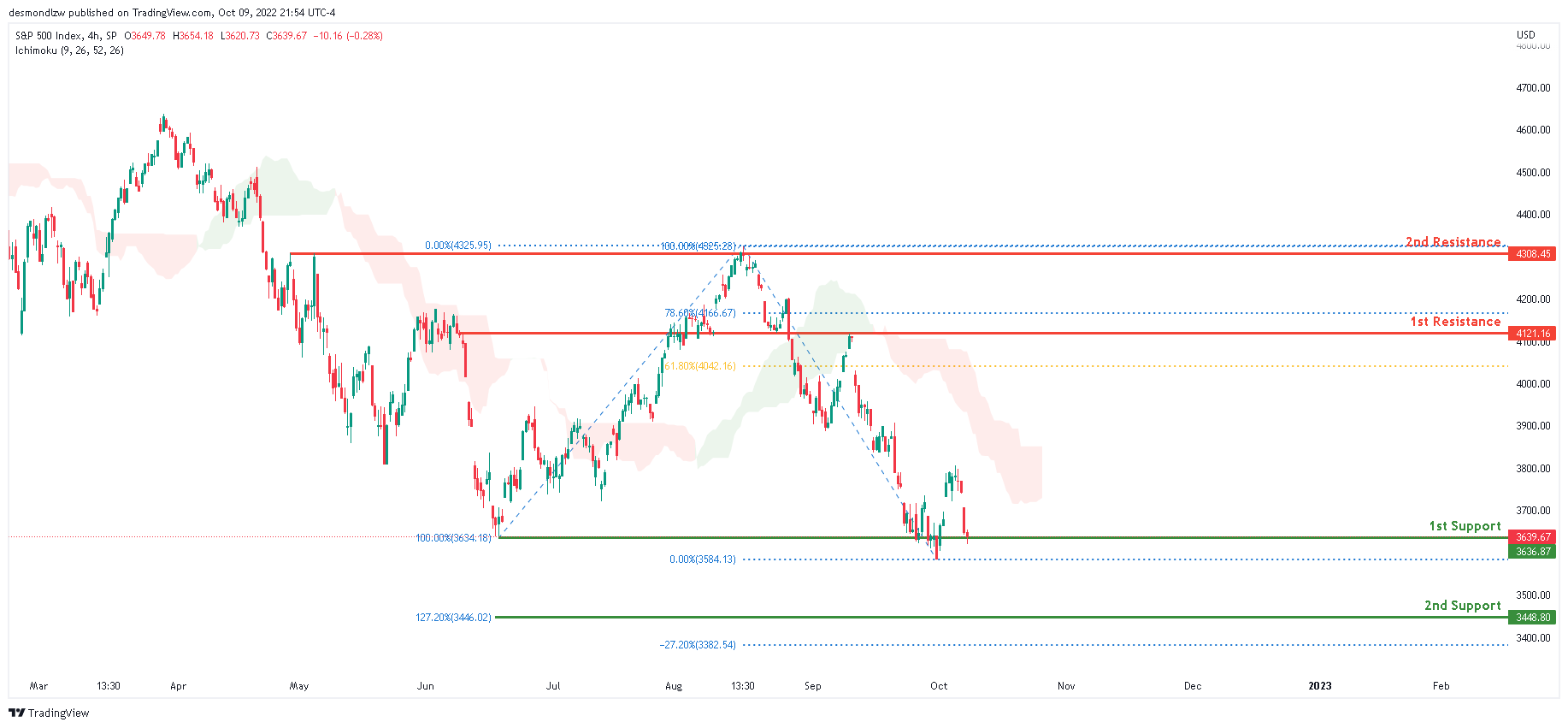Screen dimensions: 1568x728
Task: Click the Fibonacci label 100.00%(4325.28)
Action: (x=698, y=246)
